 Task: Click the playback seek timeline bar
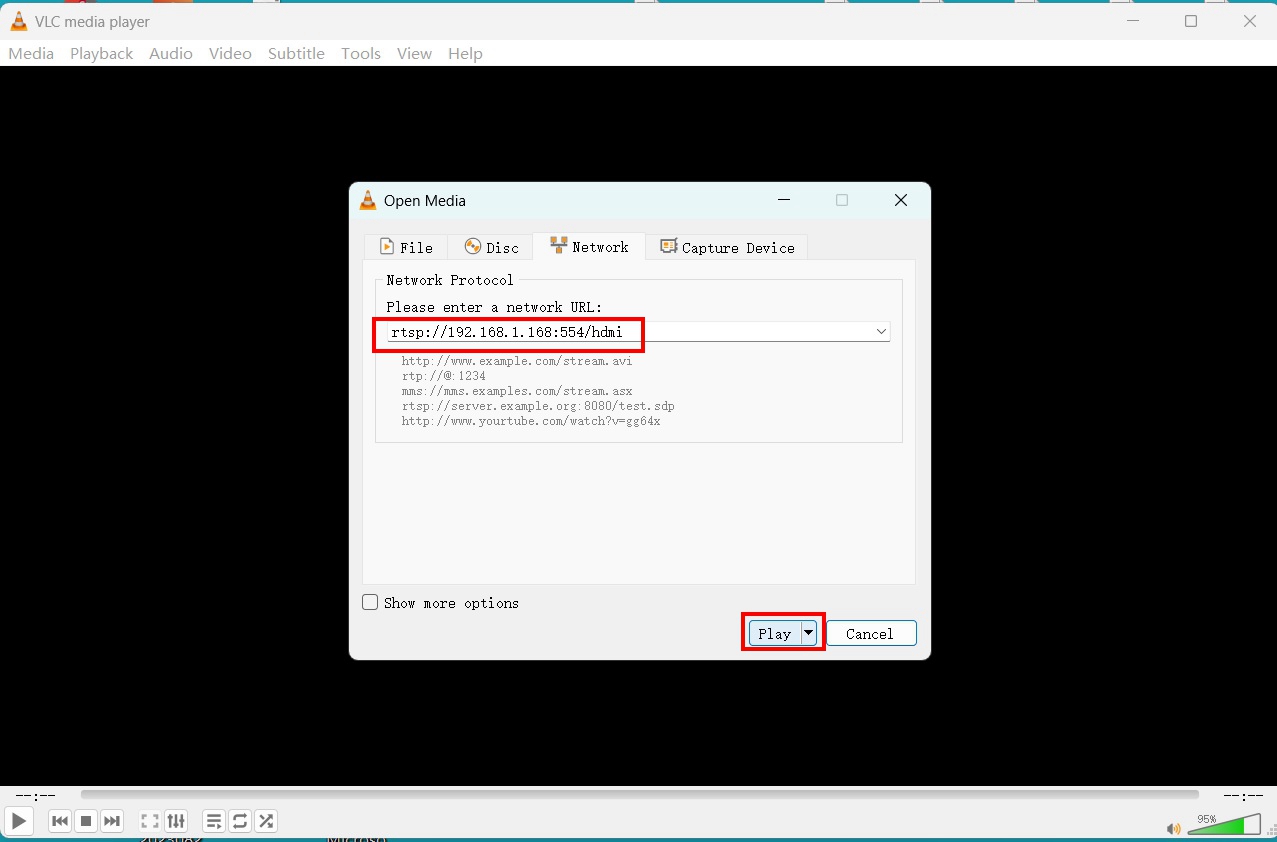[640, 795]
